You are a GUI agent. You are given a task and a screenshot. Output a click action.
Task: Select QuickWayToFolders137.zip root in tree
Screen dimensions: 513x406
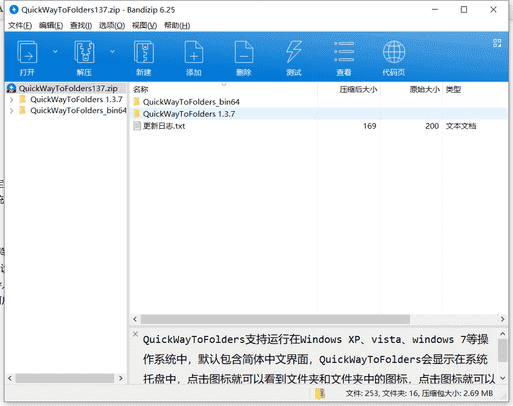[68, 88]
